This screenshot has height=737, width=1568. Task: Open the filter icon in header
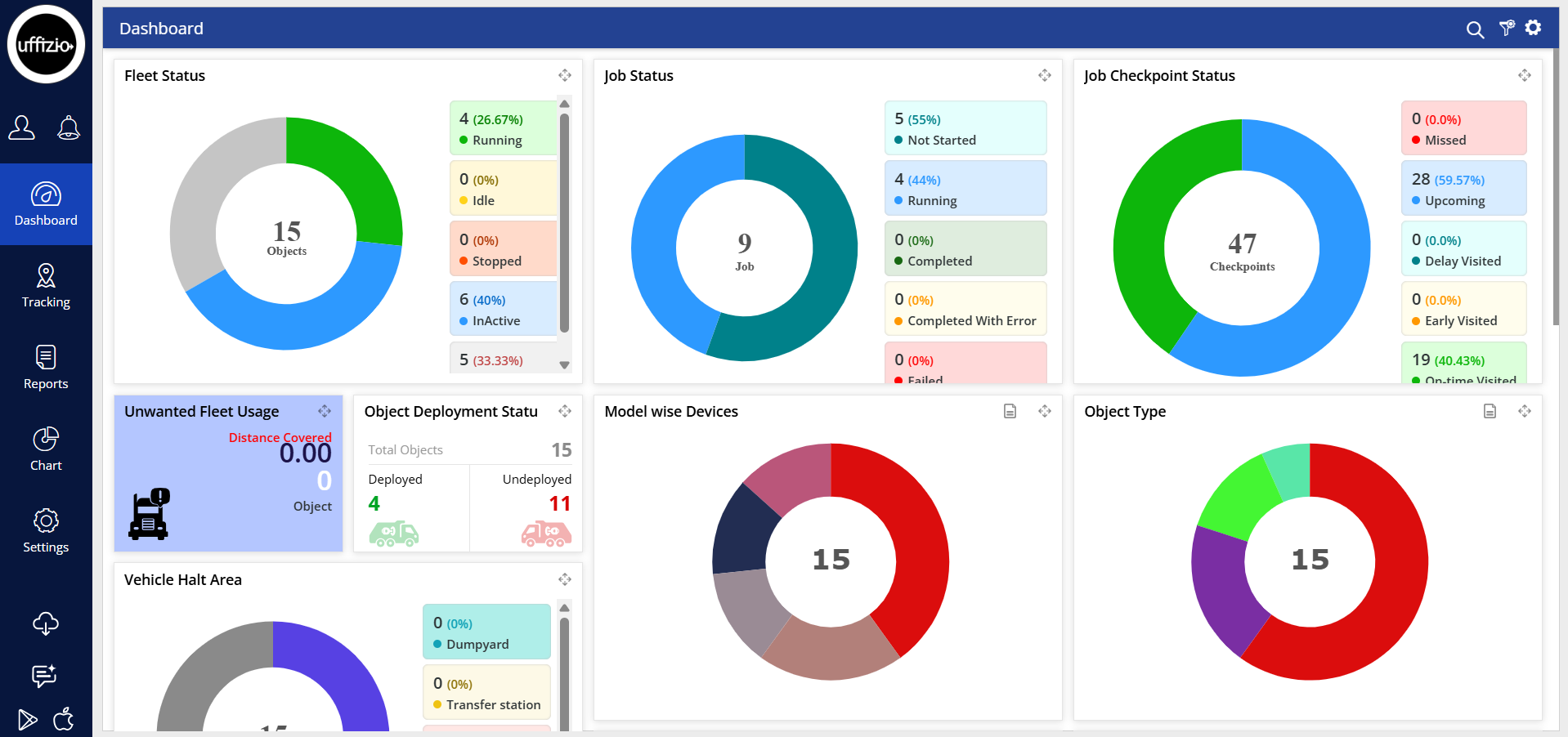click(1506, 29)
